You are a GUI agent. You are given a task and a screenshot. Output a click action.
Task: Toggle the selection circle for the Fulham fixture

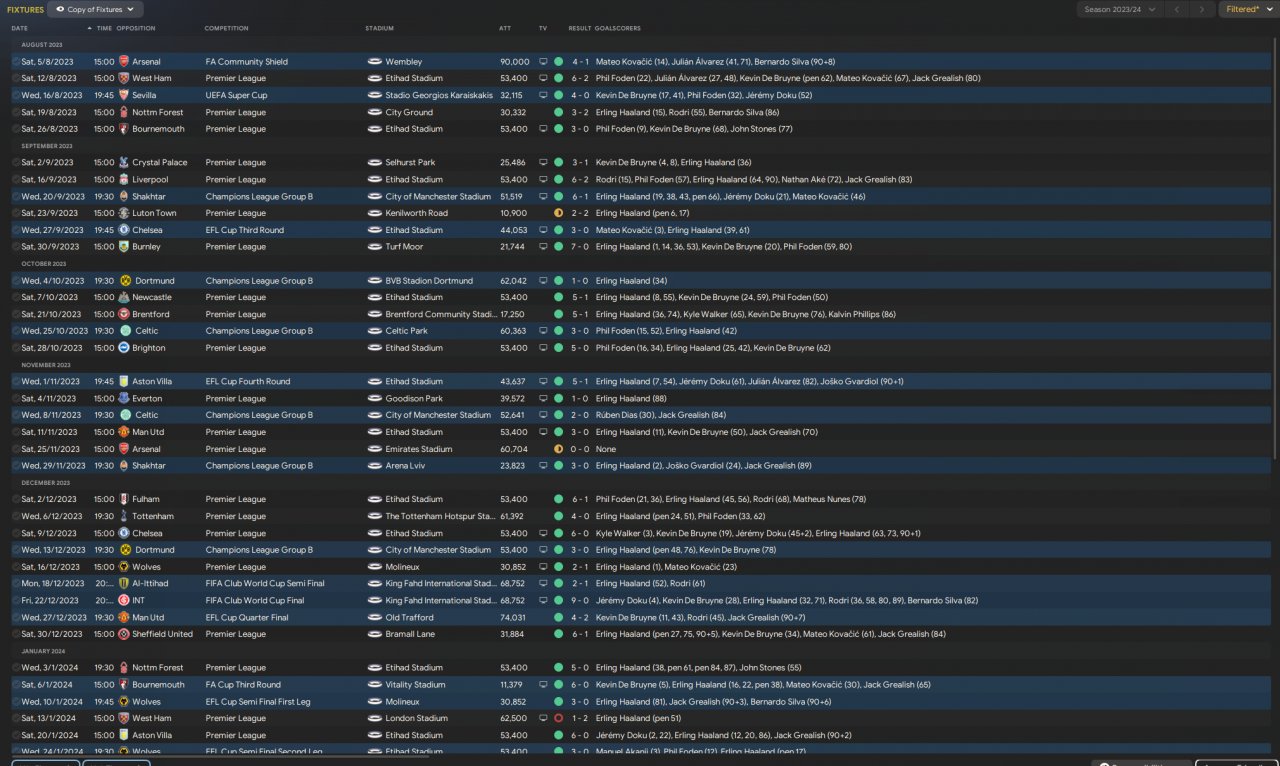click(15, 499)
